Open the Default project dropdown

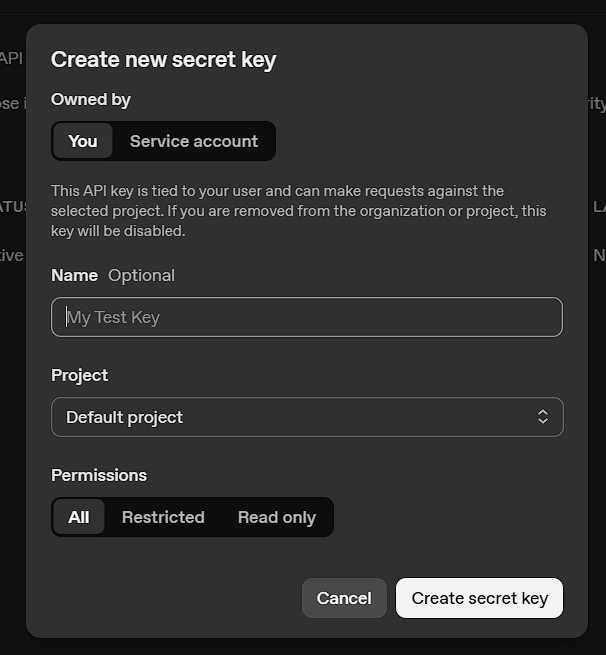tap(307, 417)
